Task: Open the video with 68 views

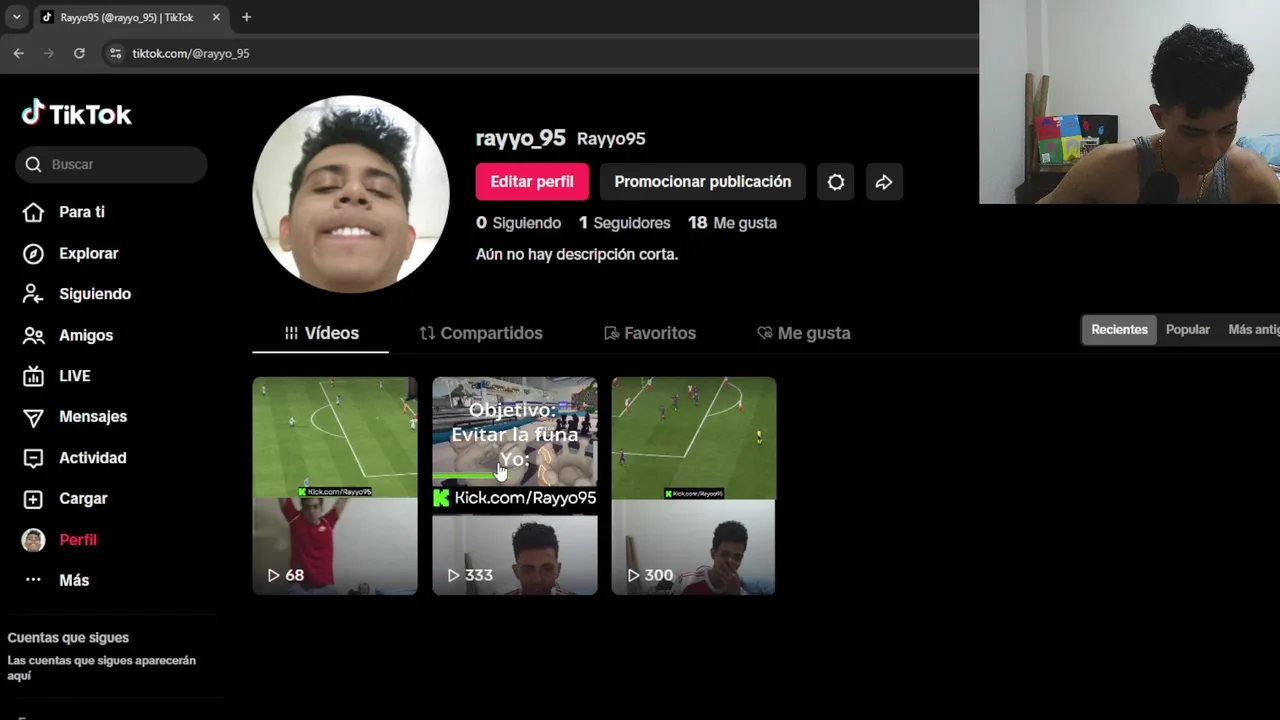Action: [x=335, y=486]
